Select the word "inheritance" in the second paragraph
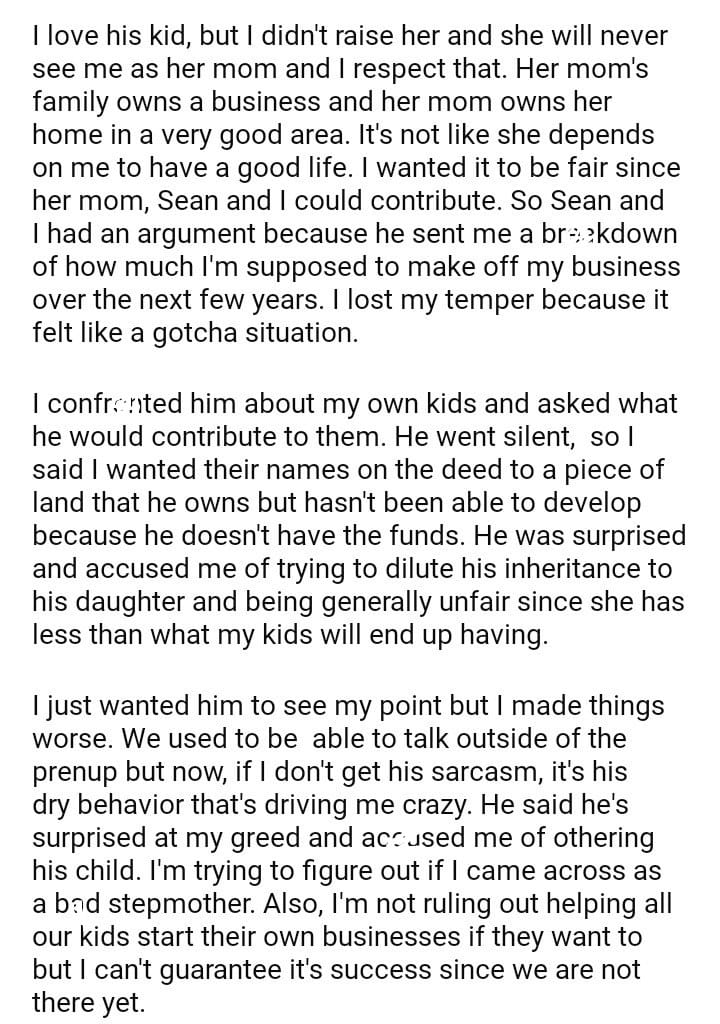Viewport: 720px width, 1024px height. point(524,569)
